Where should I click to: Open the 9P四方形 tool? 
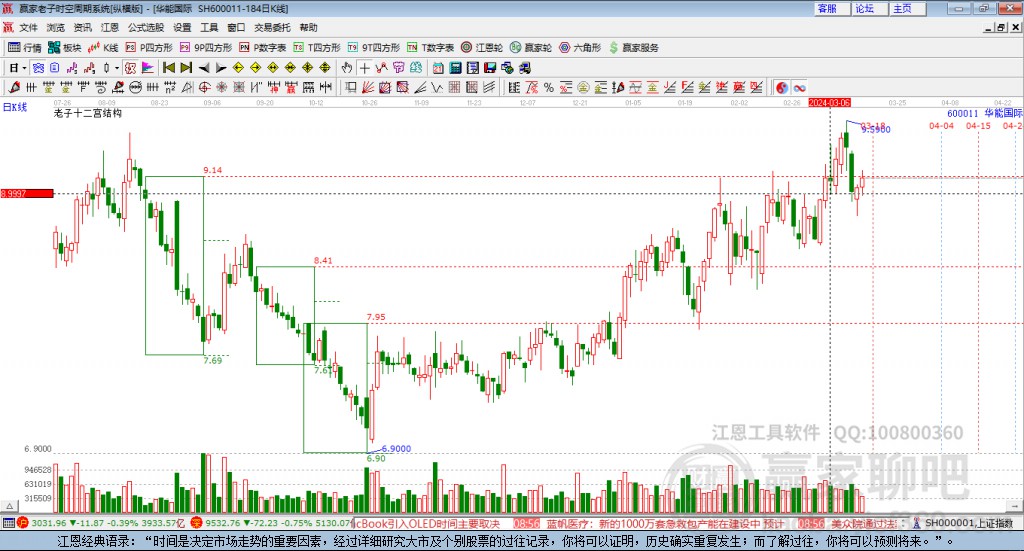click(206, 48)
